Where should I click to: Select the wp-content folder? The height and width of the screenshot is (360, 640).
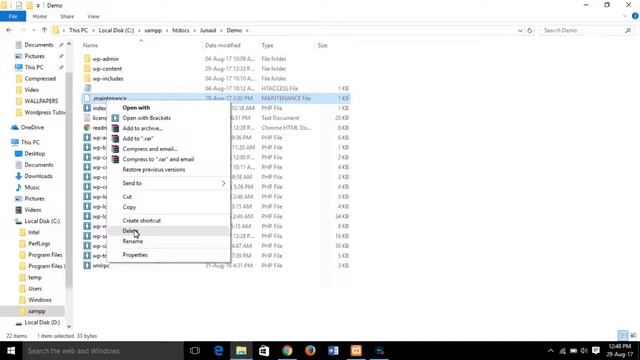(x=107, y=69)
